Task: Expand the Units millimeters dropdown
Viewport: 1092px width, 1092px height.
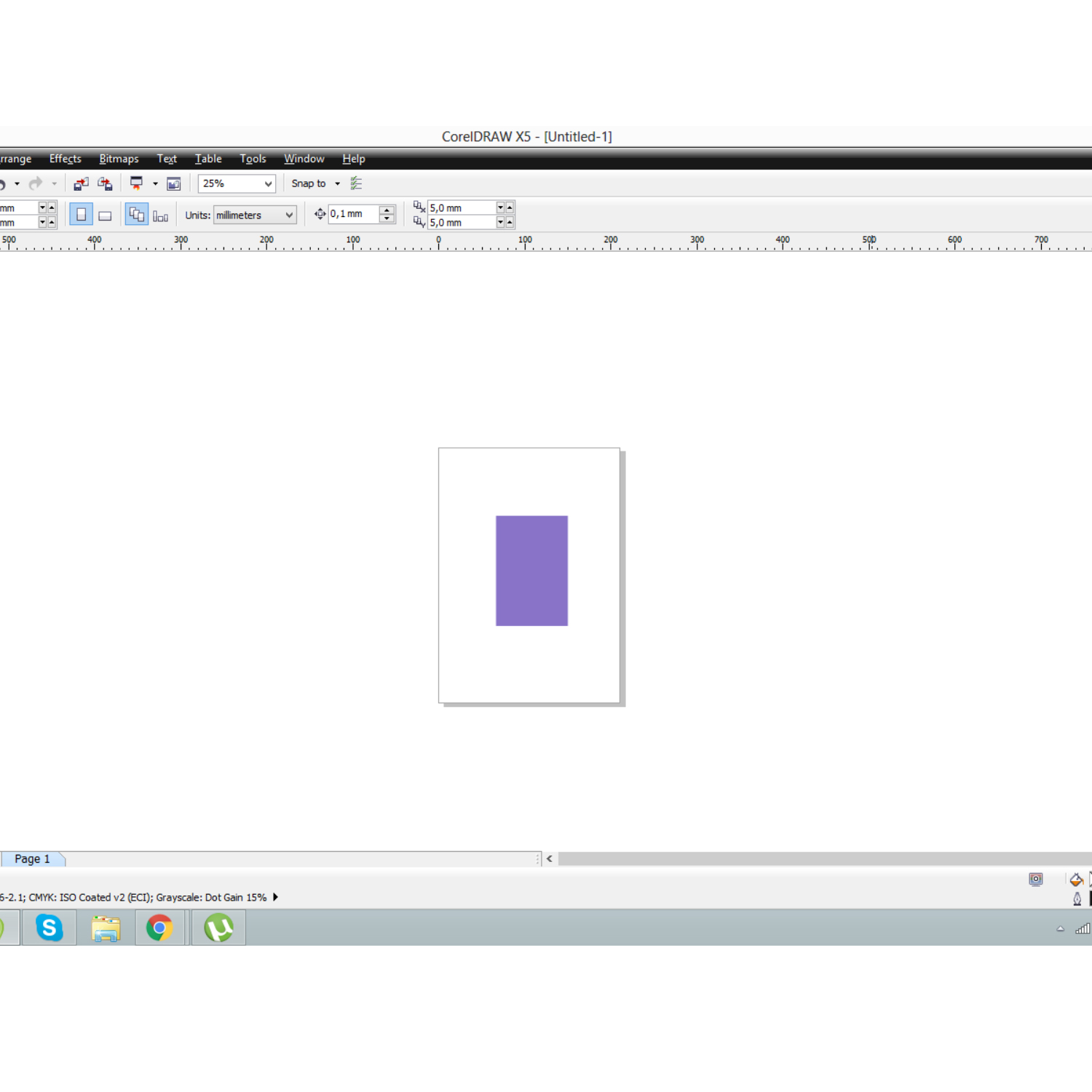Action: coord(289,215)
